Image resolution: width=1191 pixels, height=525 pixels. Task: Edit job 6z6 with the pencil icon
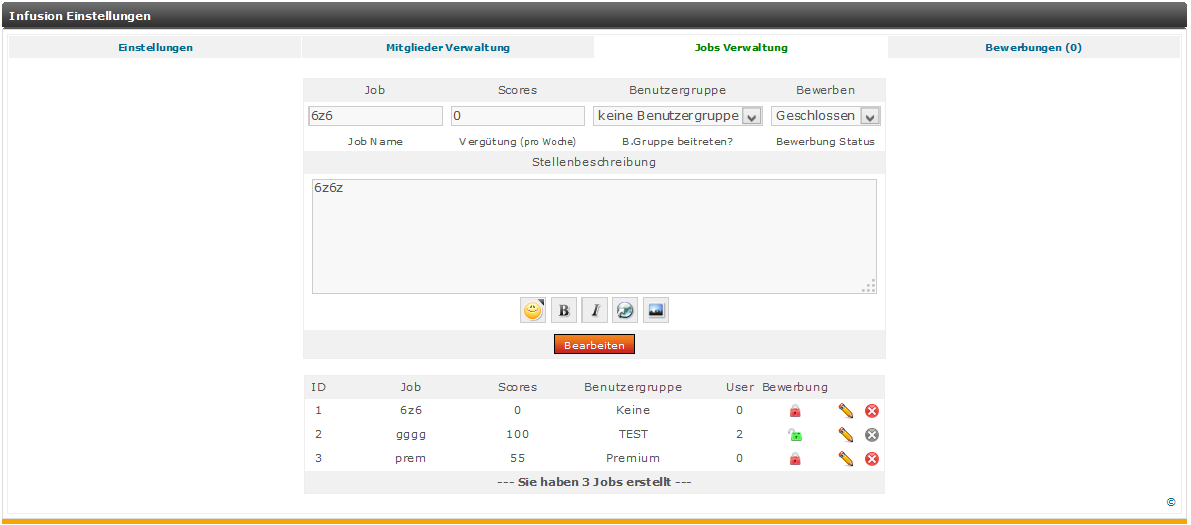tap(845, 411)
